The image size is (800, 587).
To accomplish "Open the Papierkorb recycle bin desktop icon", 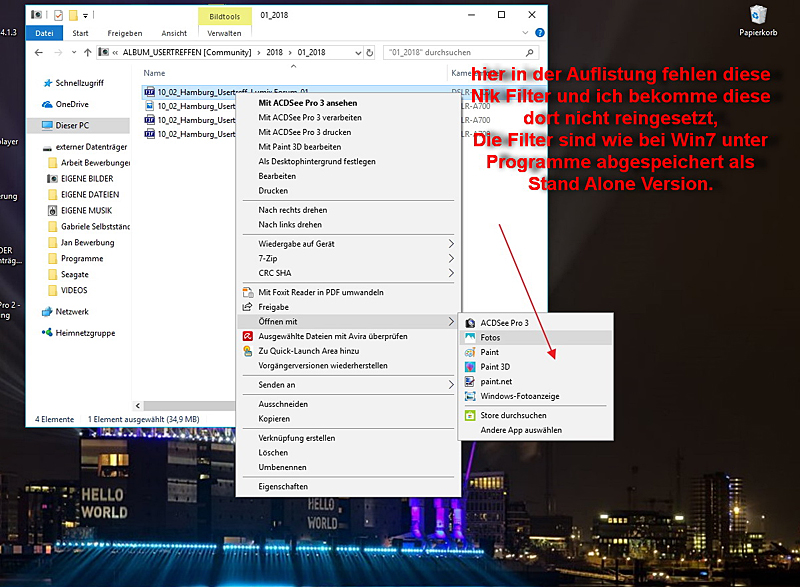I will 758,21.
